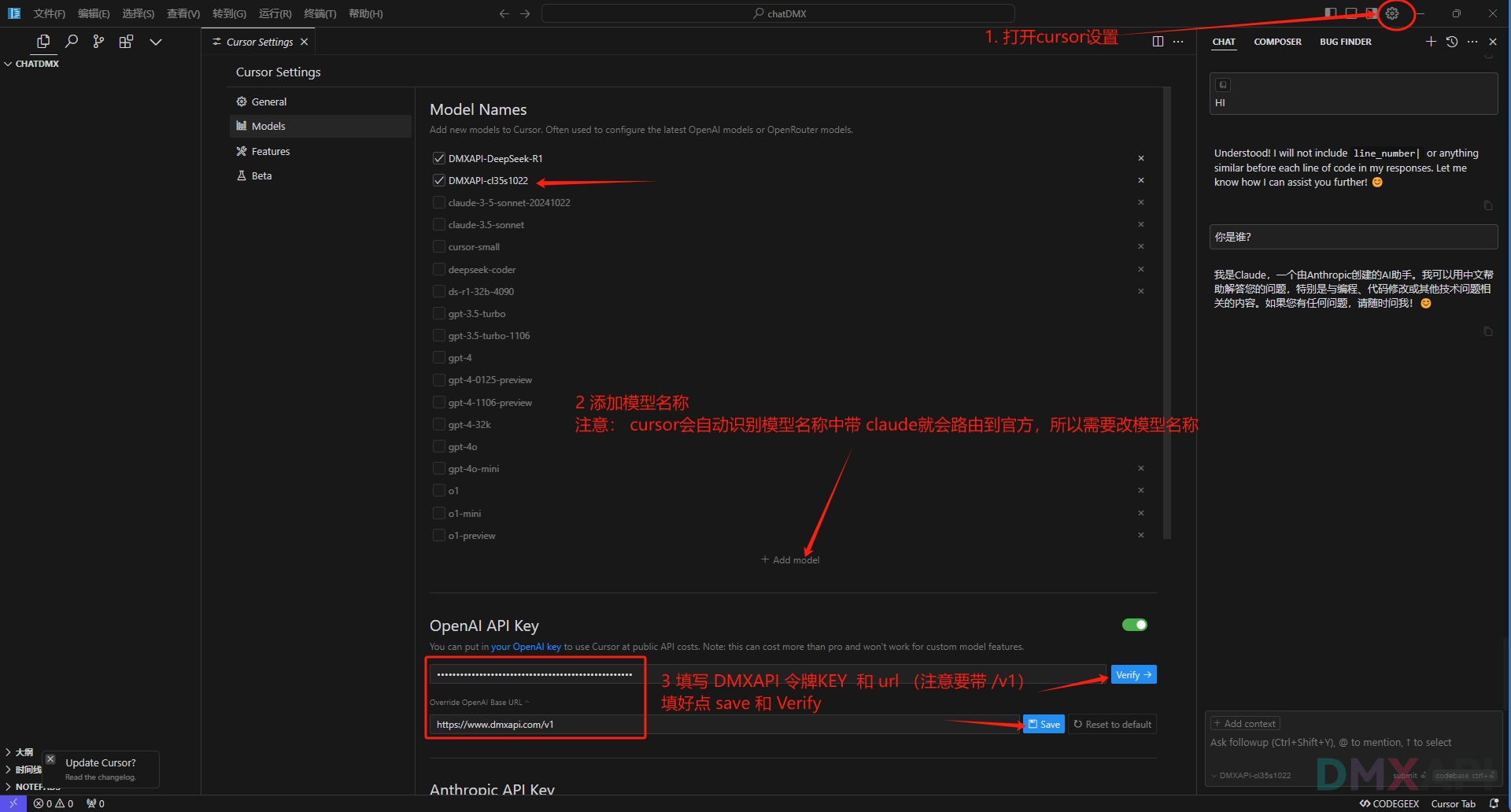Start a new chat with plus icon
The width and height of the screenshot is (1511, 812).
[x=1431, y=42]
